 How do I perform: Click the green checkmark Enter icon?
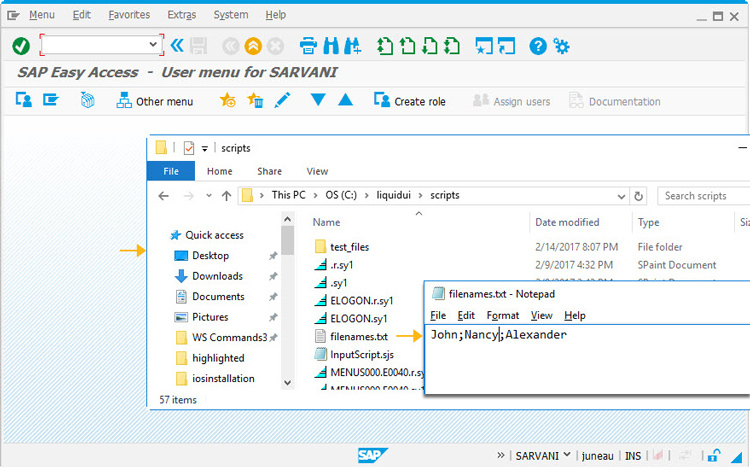(21, 46)
